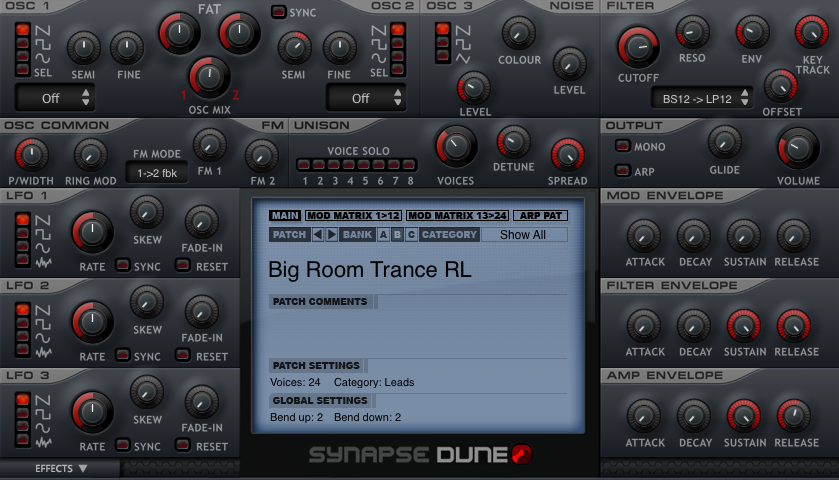Viewport: 839px width, 480px height.
Task: Open OSC 1 'Off' dropdown
Action: coord(55,98)
